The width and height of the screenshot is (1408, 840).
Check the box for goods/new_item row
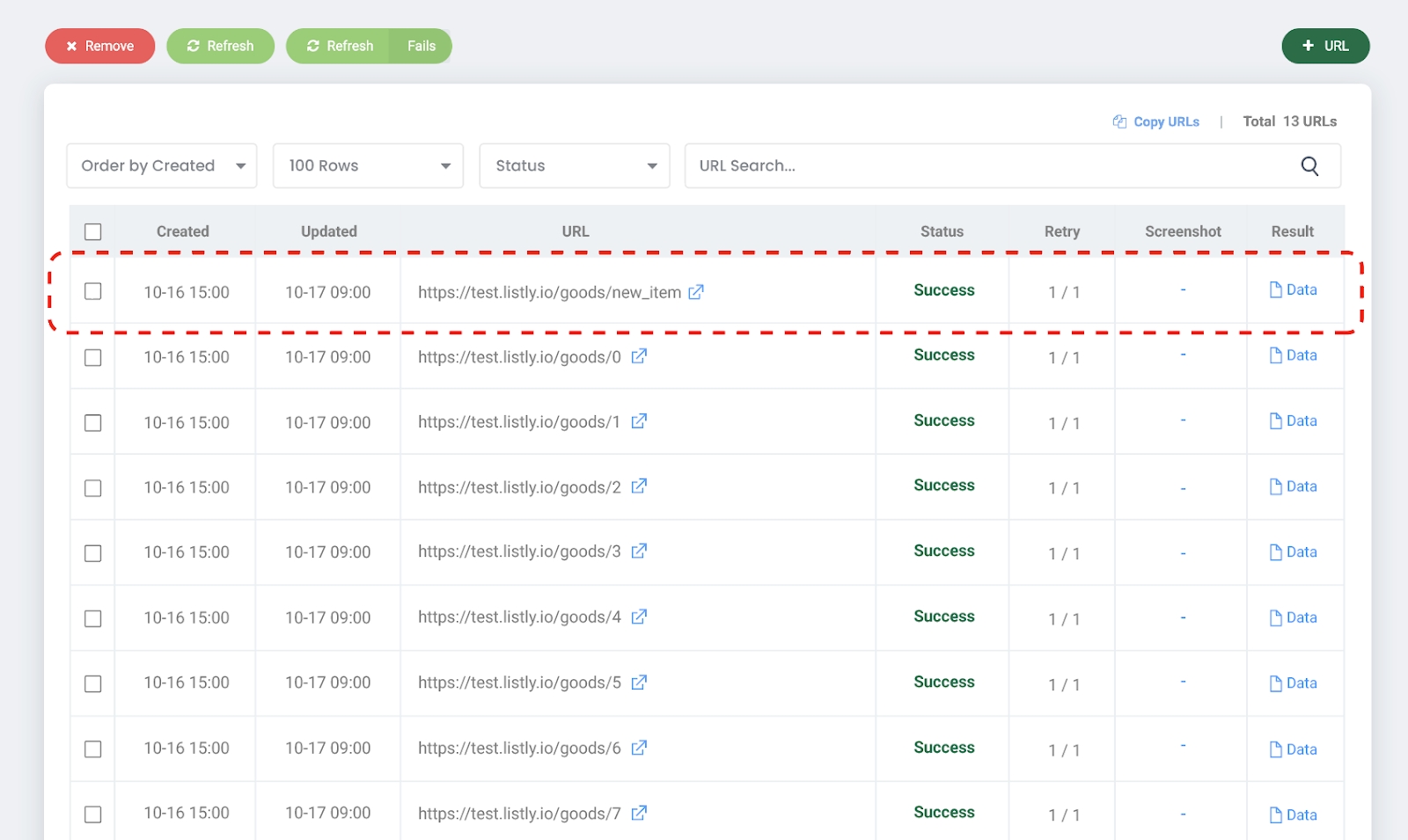[92, 291]
